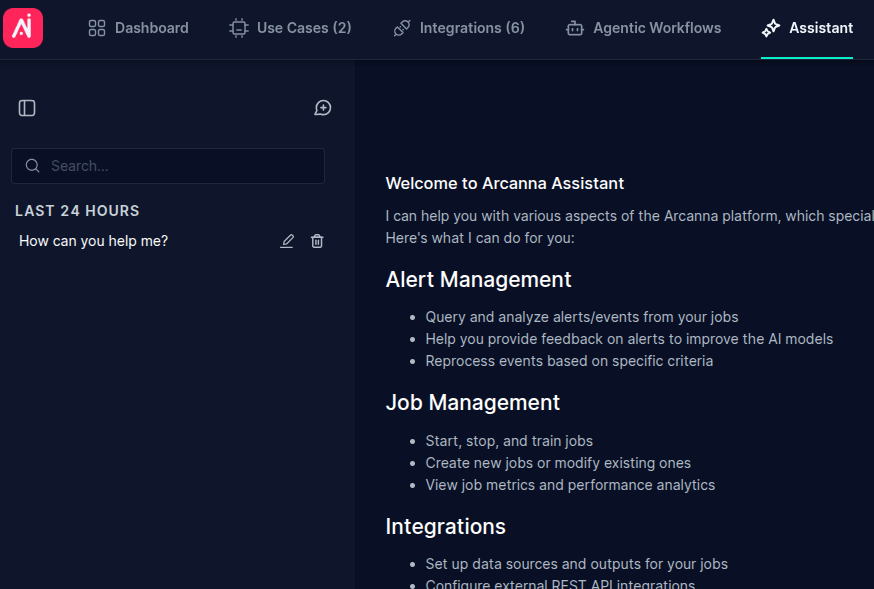
Task: Click 'Set up data sources and outputs' bullet
Action: point(576,564)
